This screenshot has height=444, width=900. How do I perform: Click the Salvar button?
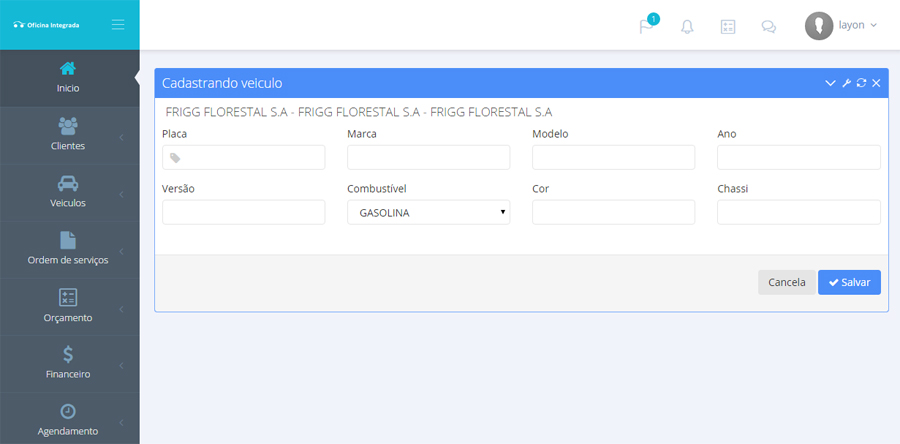coord(849,282)
